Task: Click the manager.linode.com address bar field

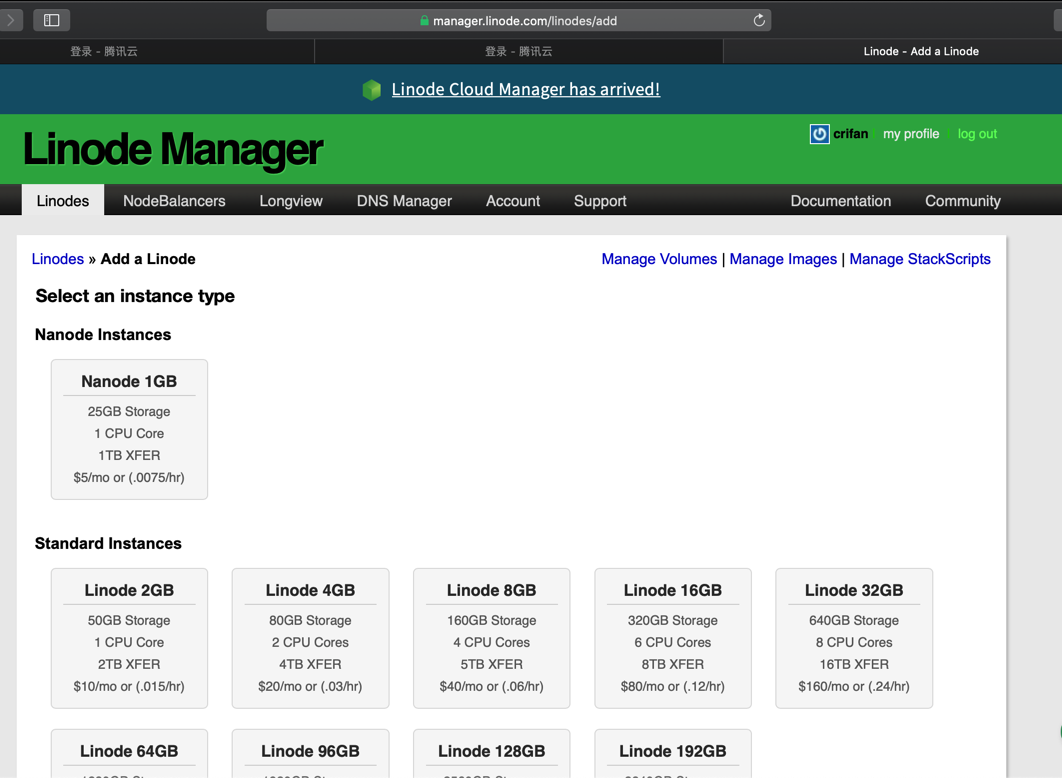Action: [x=519, y=20]
